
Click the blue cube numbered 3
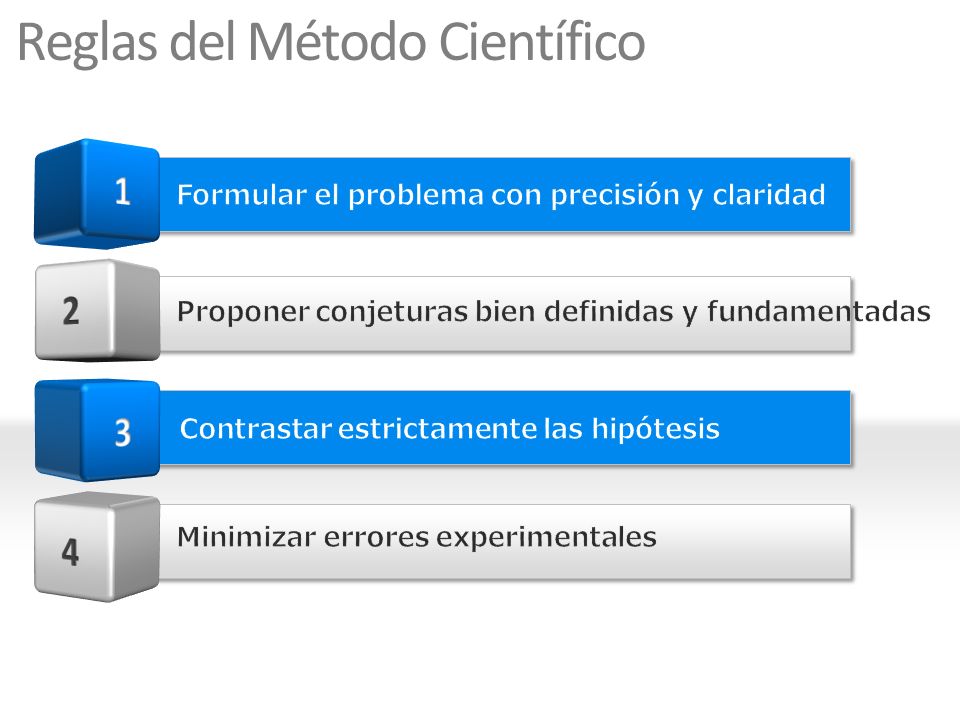[97, 430]
